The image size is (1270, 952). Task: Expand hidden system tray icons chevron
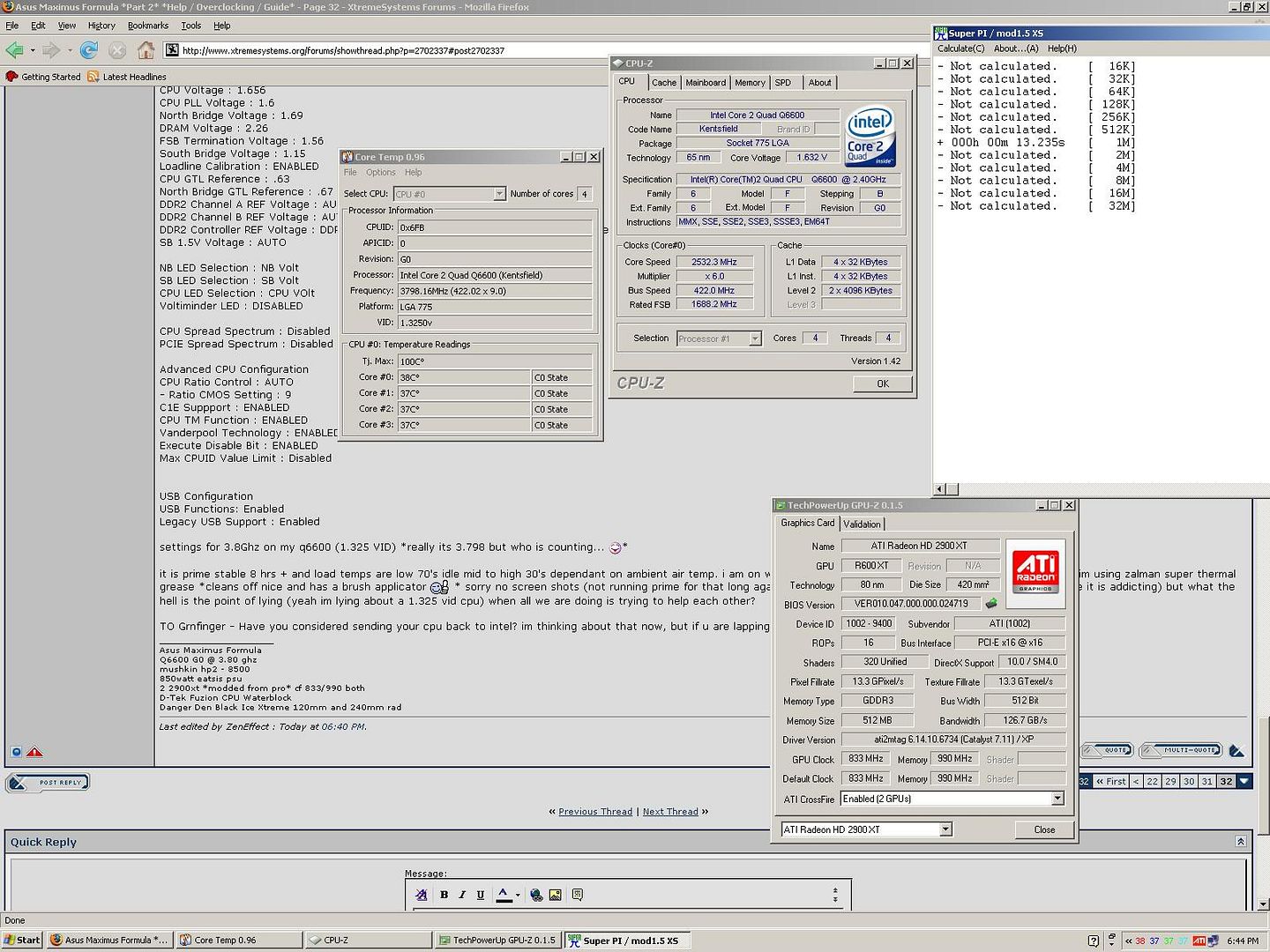point(1129,941)
